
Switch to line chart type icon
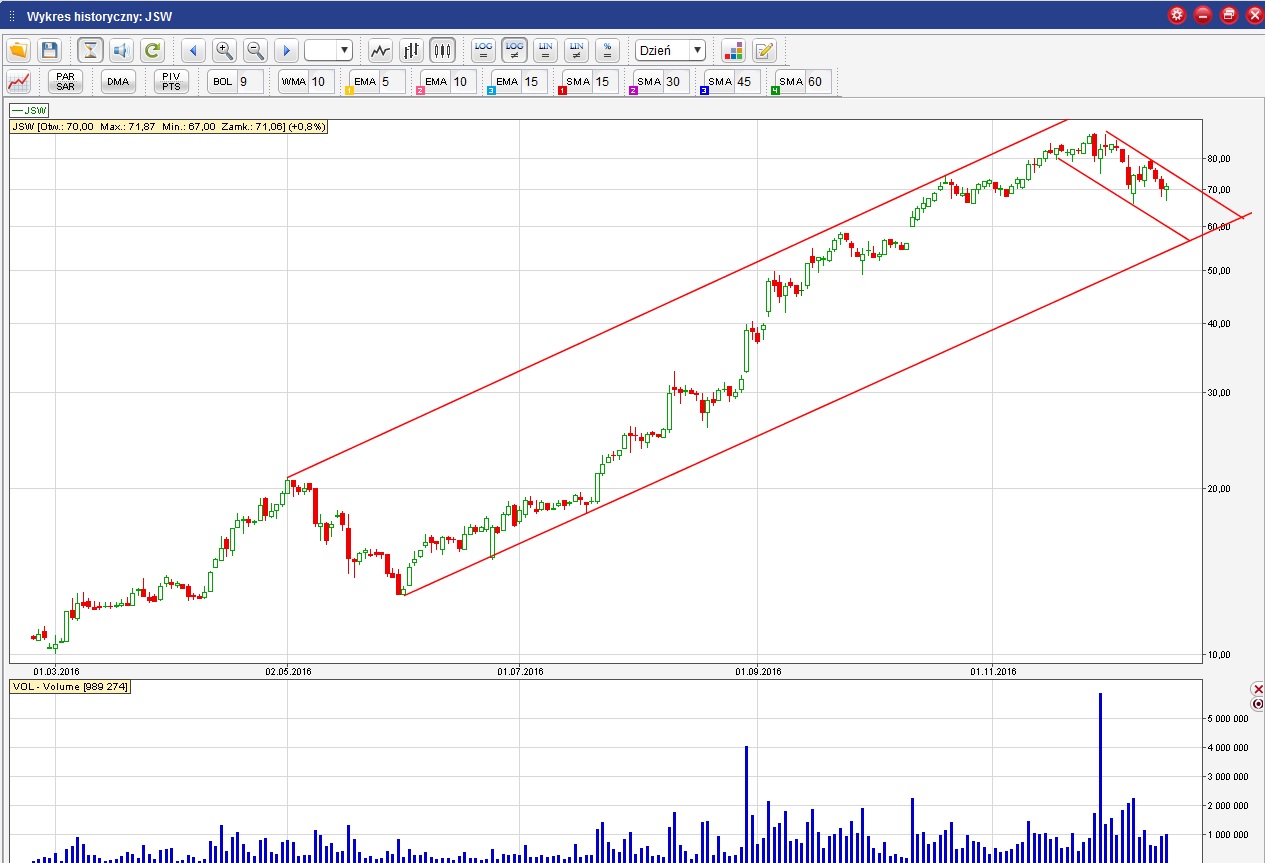(x=380, y=50)
